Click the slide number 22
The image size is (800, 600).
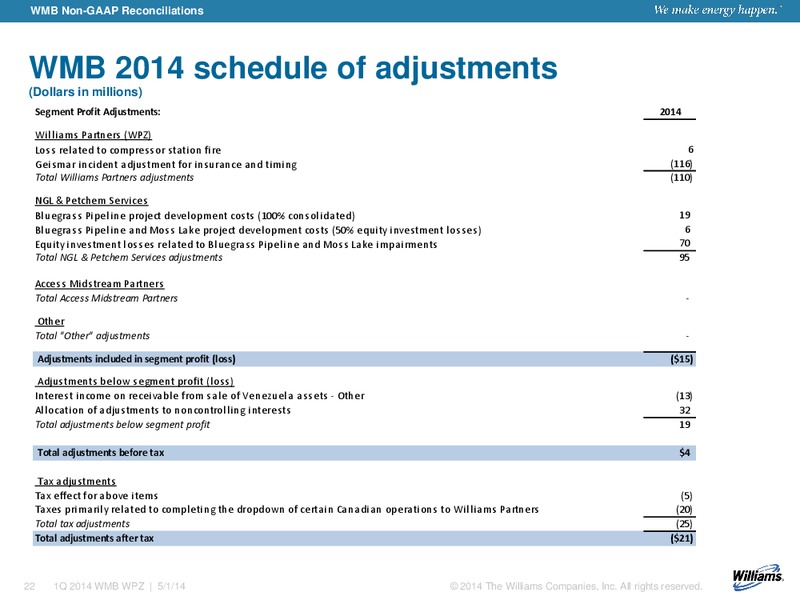point(30,586)
